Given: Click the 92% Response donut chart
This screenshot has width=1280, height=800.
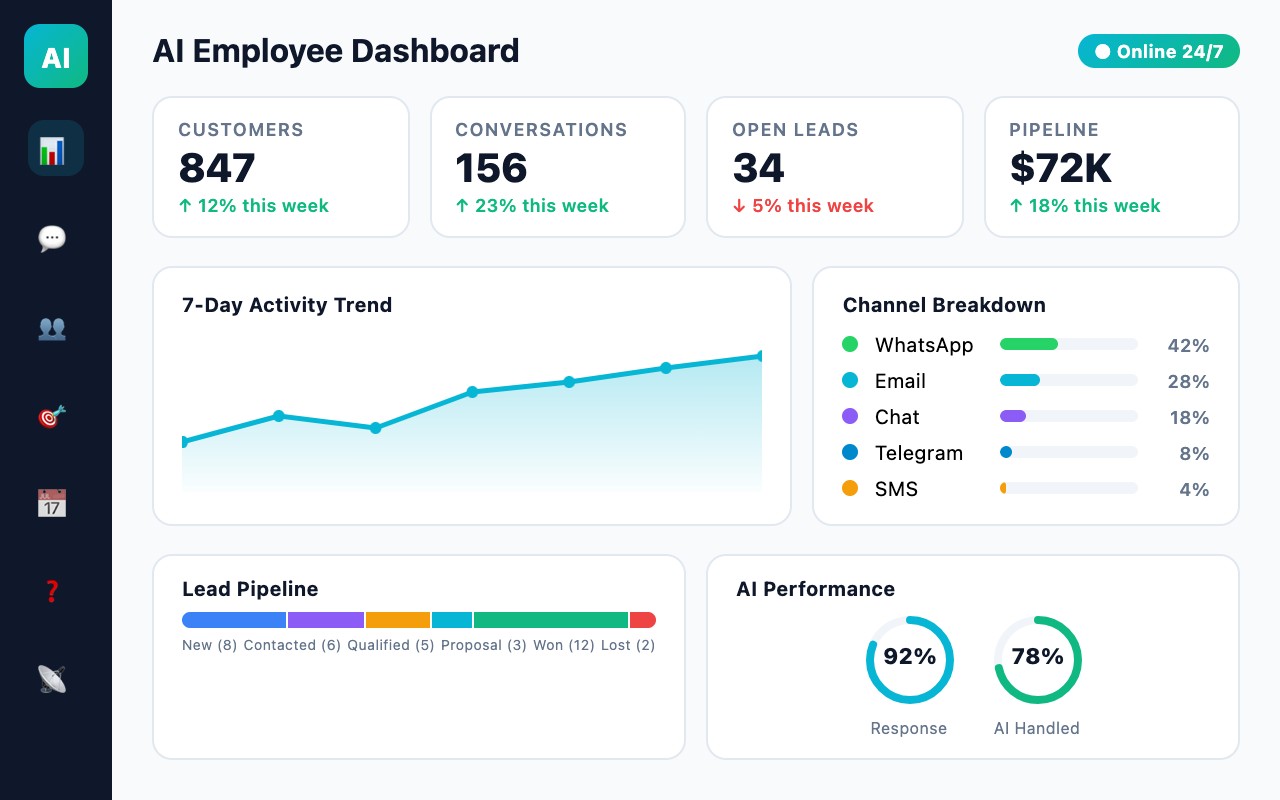Looking at the screenshot, I should (910, 659).
